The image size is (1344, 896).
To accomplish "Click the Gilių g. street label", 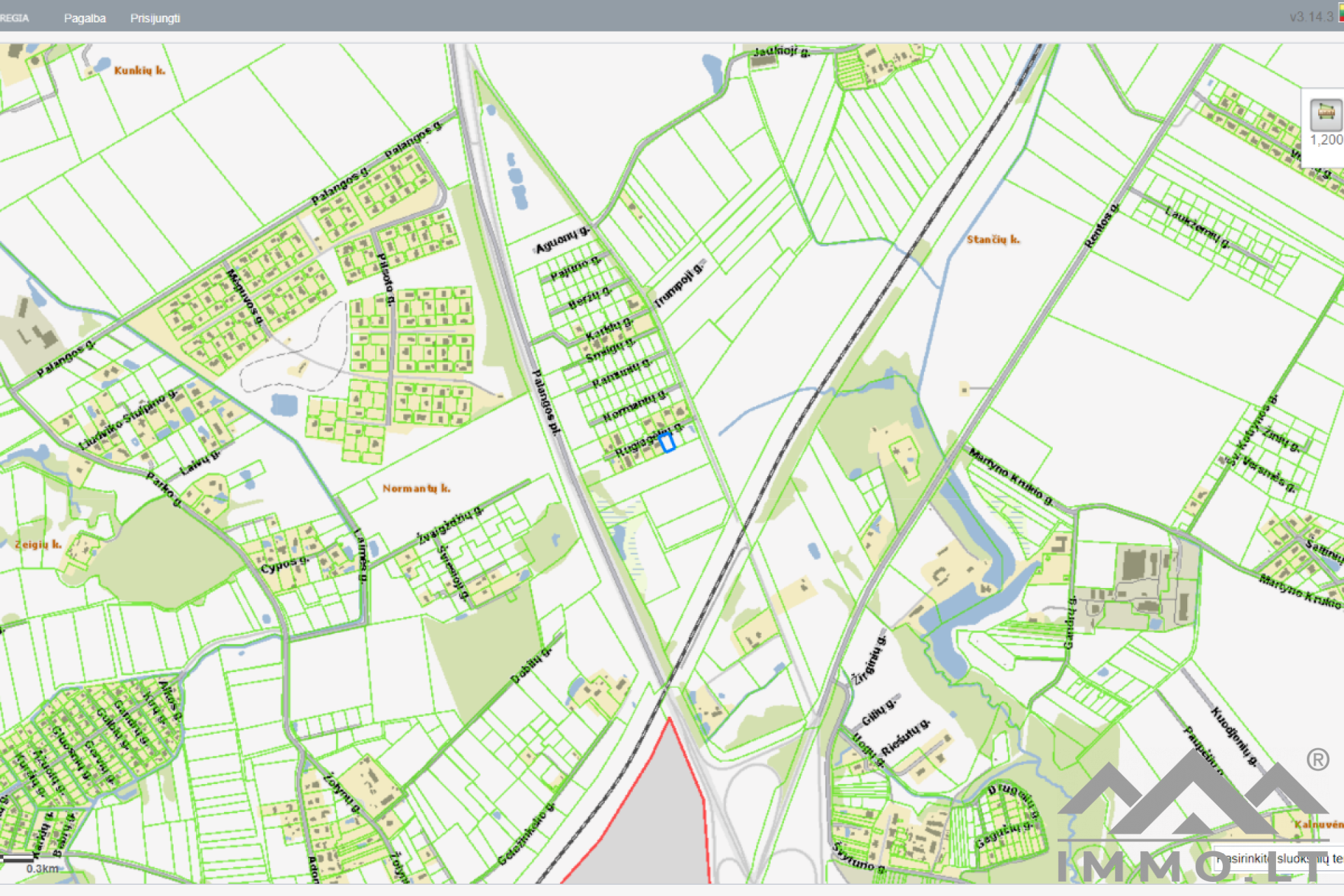I will pyautogui.click(x=878, y=710).
